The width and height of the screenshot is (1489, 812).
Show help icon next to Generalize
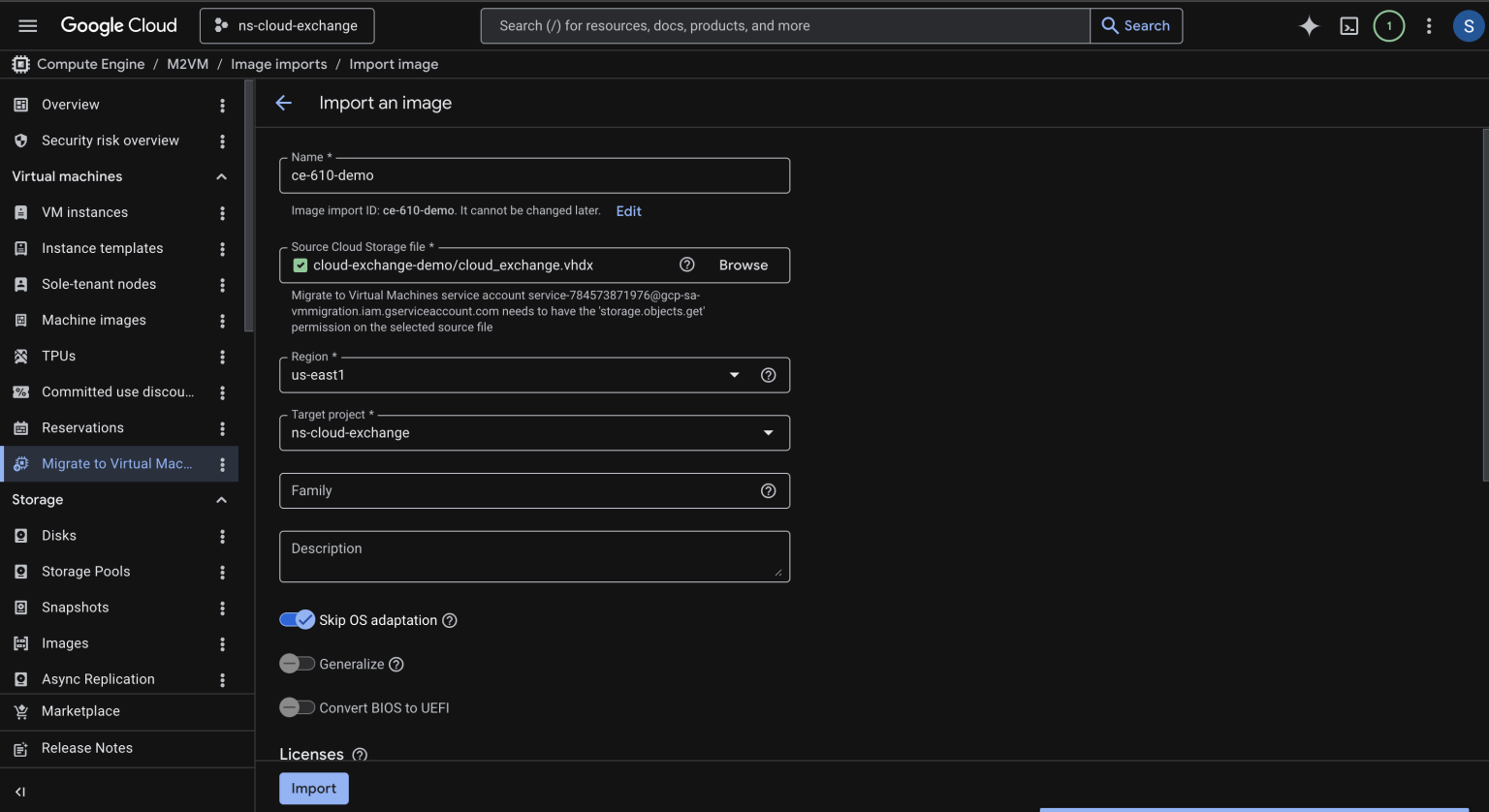[x=396, y=665]
